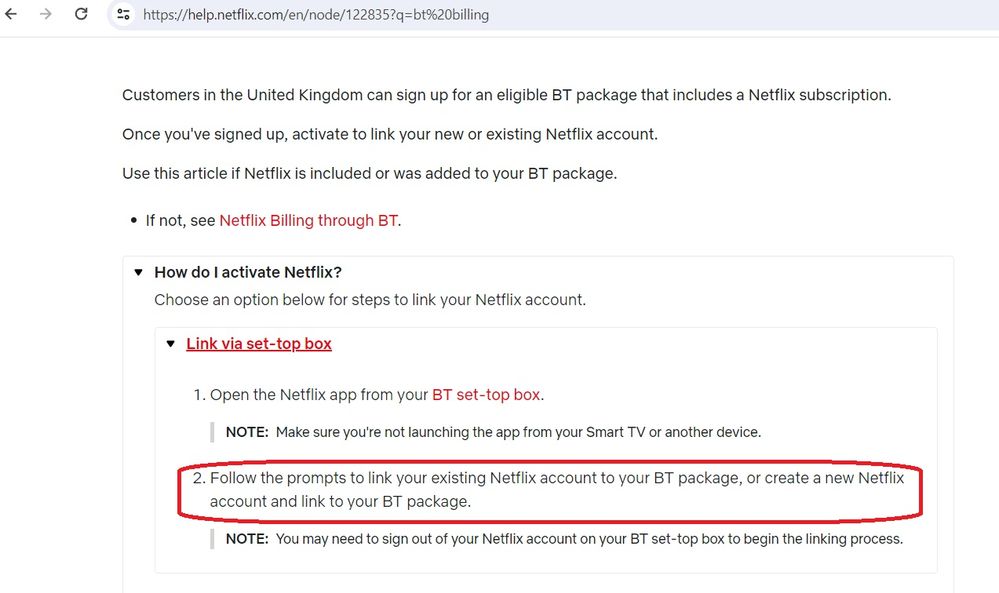Click the "How do I activate Netflix?" heading
Viewport: 999px width, 593px height.
[247, 271]
